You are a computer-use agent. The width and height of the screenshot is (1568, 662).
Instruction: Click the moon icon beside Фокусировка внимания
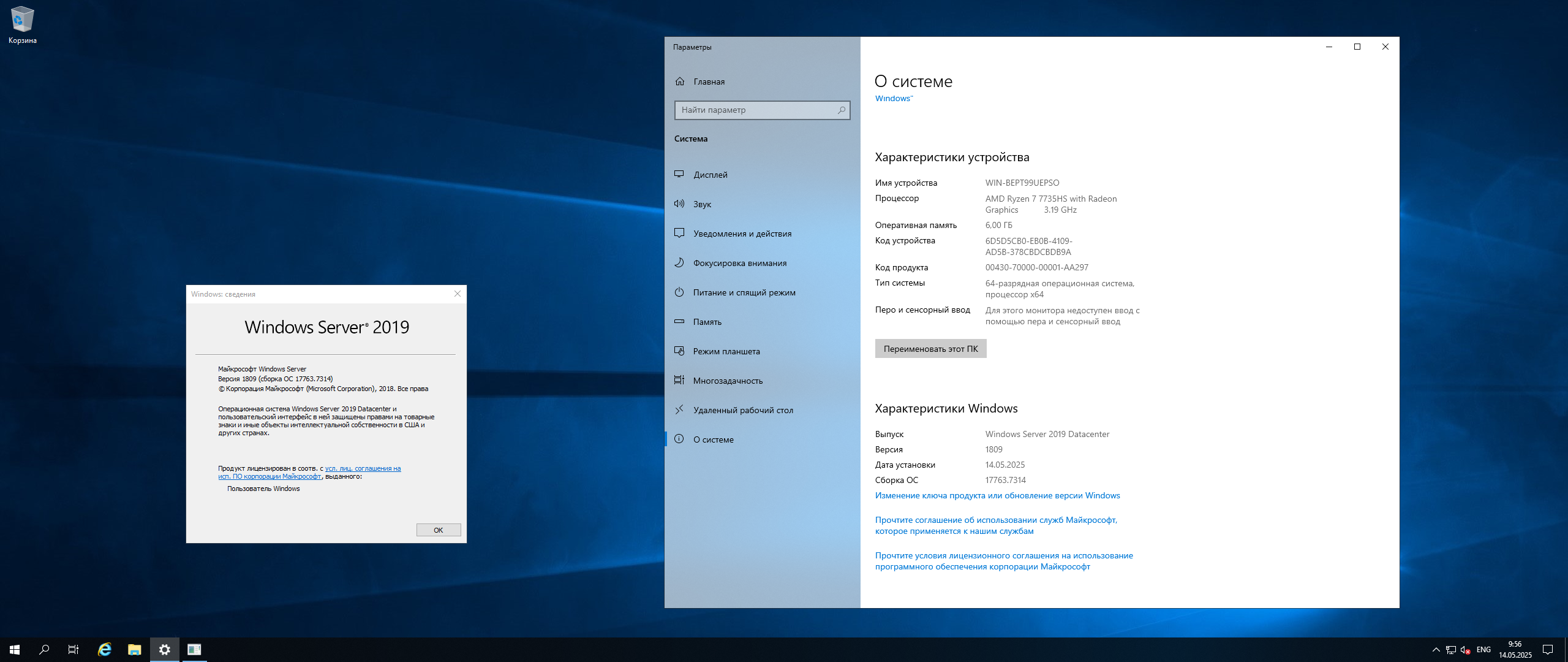679,262
